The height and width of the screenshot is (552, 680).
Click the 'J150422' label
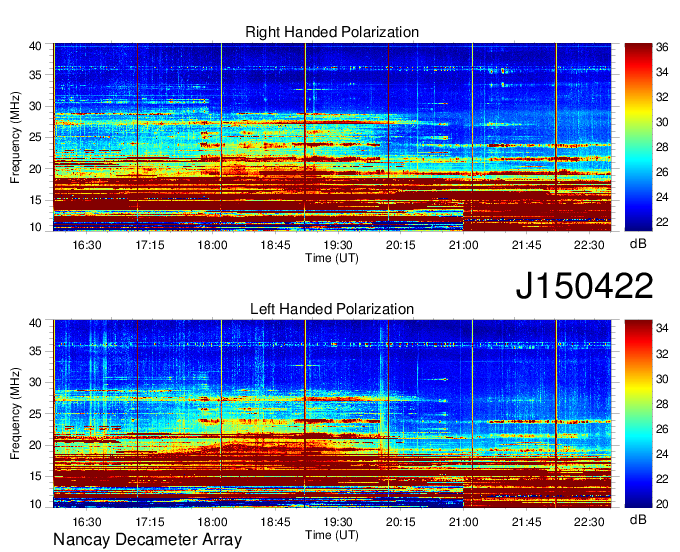pyautogui.click(x=584, y=286)
